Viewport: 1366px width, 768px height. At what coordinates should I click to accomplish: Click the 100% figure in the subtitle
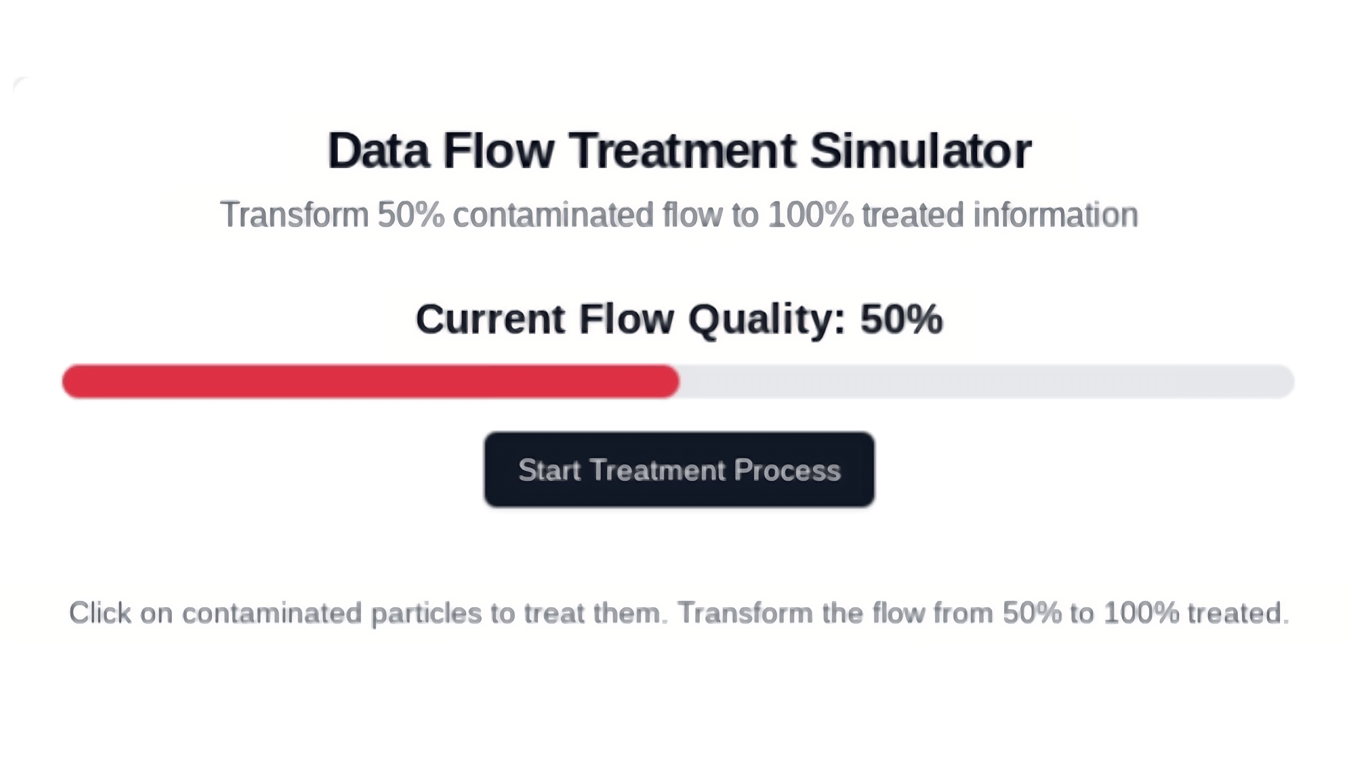(810, 215)
